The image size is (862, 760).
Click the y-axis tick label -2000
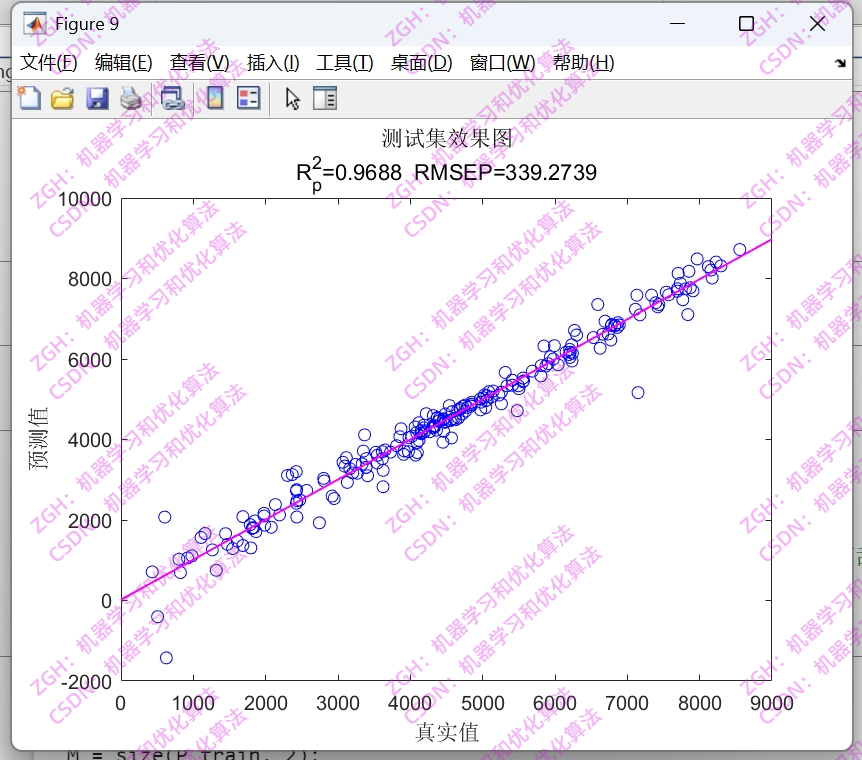click(x=87, y=682)
